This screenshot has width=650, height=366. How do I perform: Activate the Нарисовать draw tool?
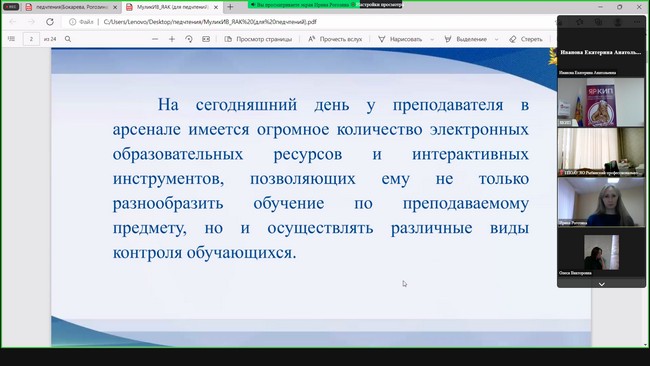(400, 39)
